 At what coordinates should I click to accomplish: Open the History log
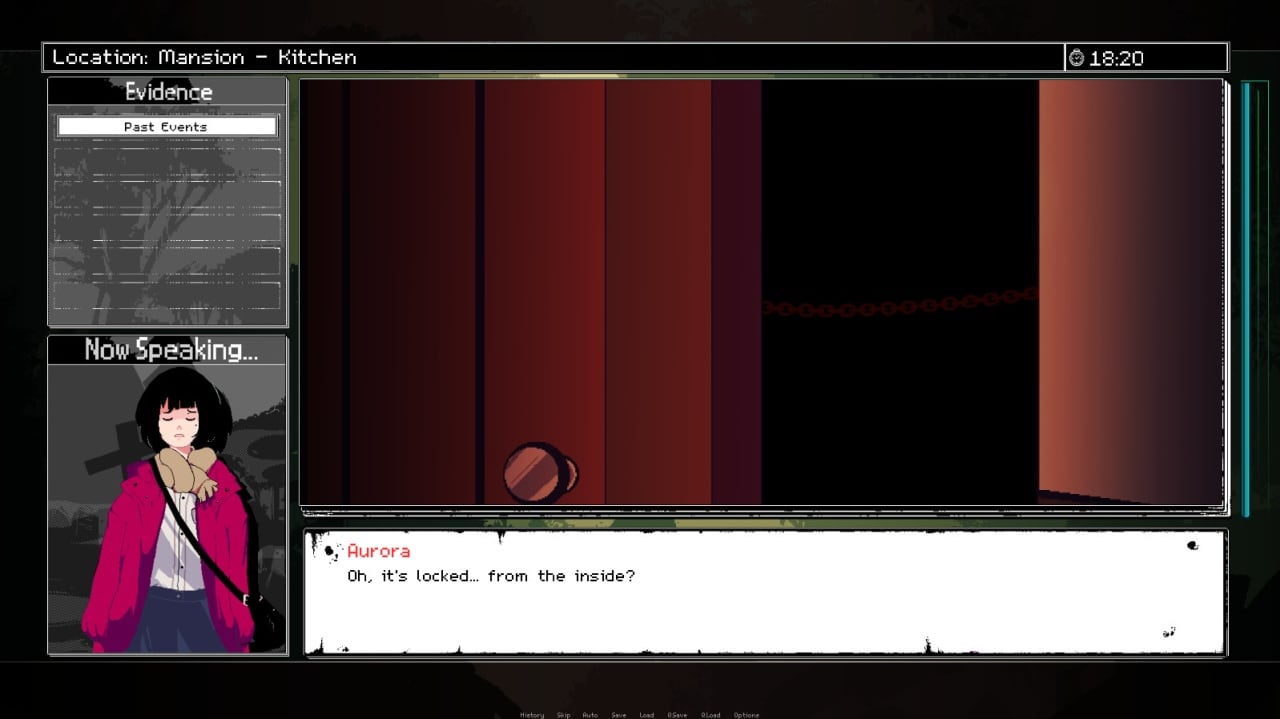pos(532,715)
